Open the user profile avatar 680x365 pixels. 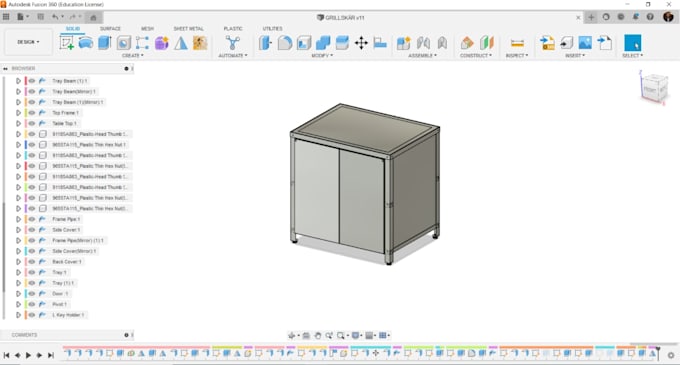[668, 17]
